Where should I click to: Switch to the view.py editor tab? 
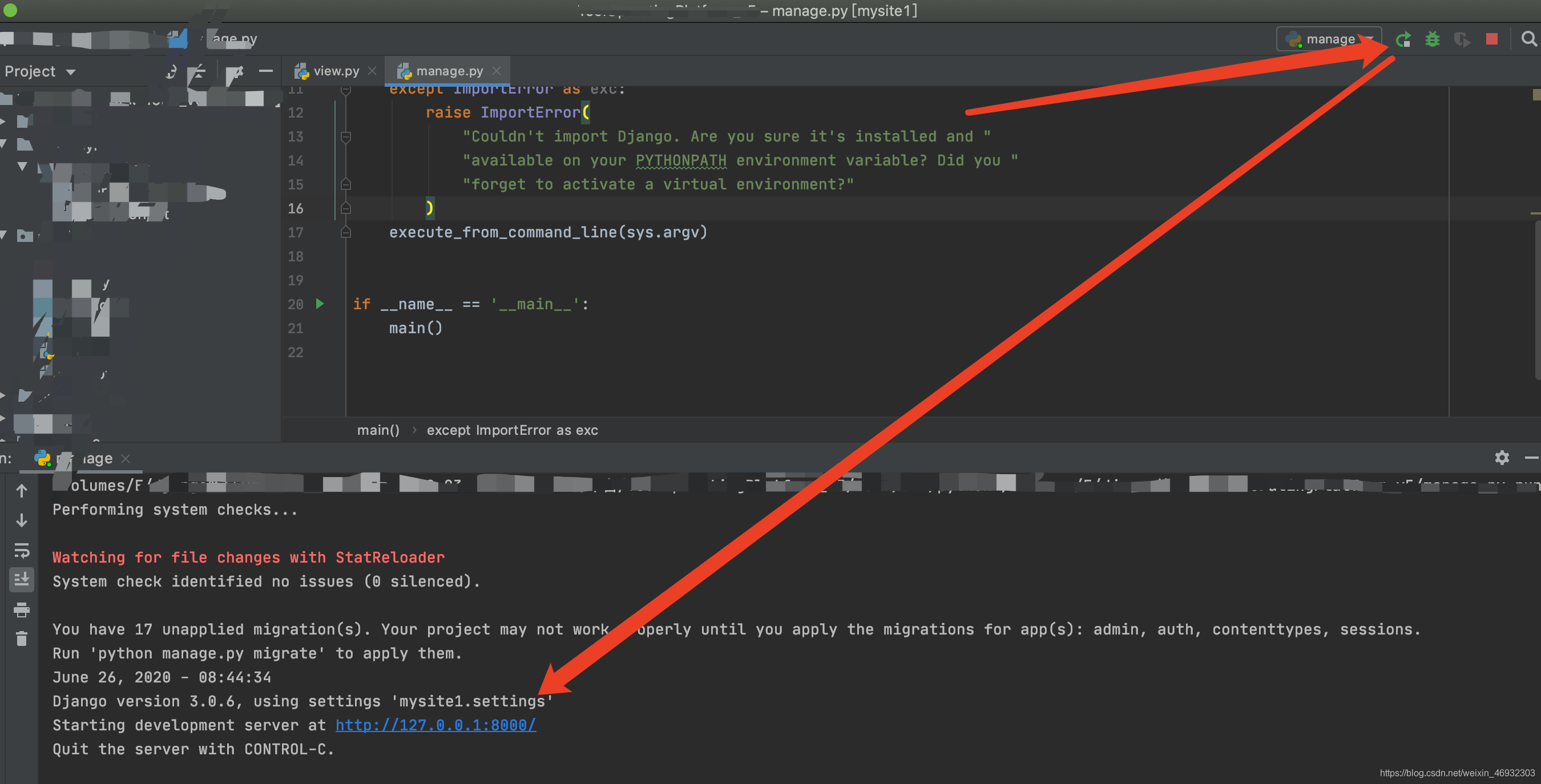pos(336,71)
